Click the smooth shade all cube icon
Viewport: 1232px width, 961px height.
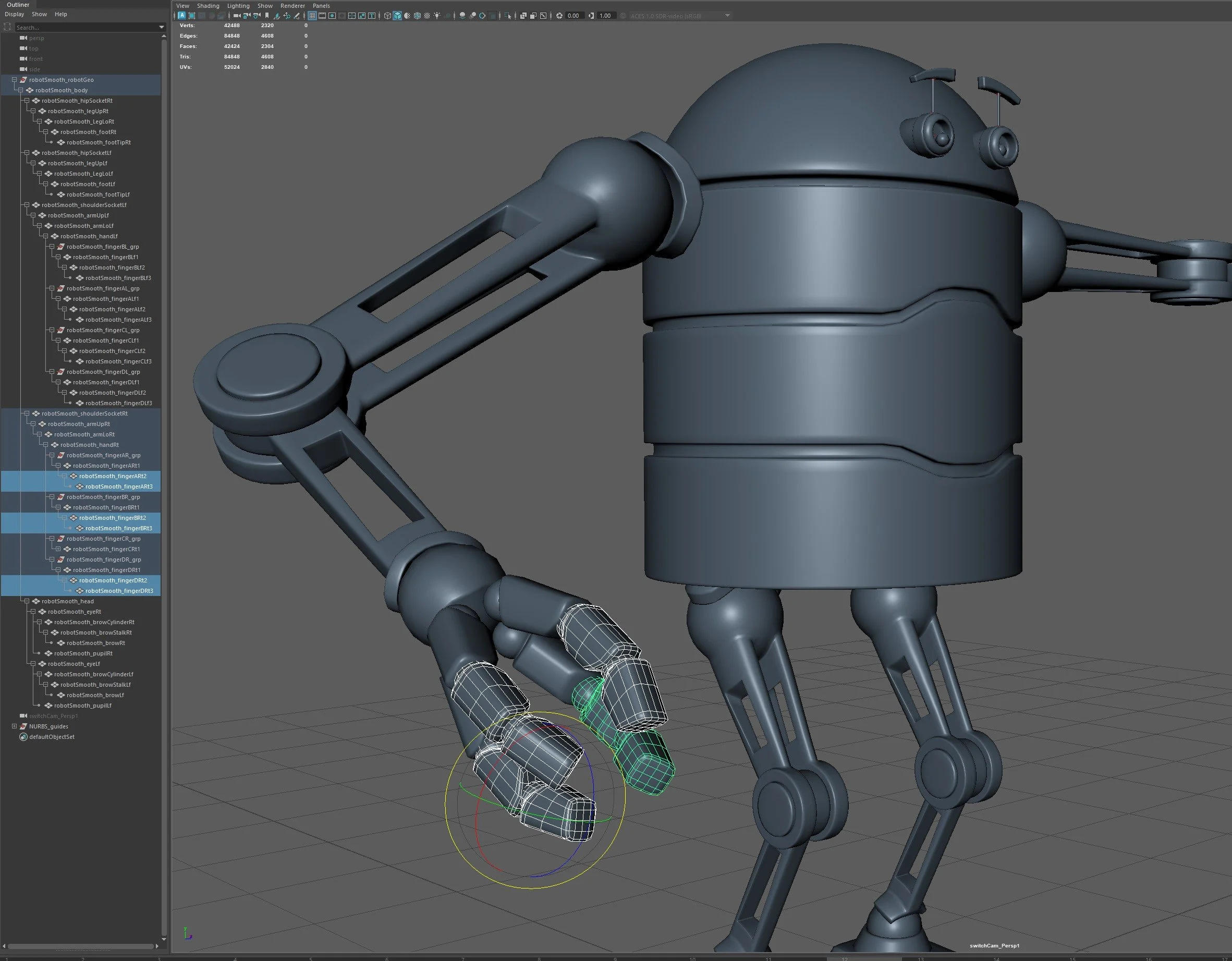click(x=398, y=16)
